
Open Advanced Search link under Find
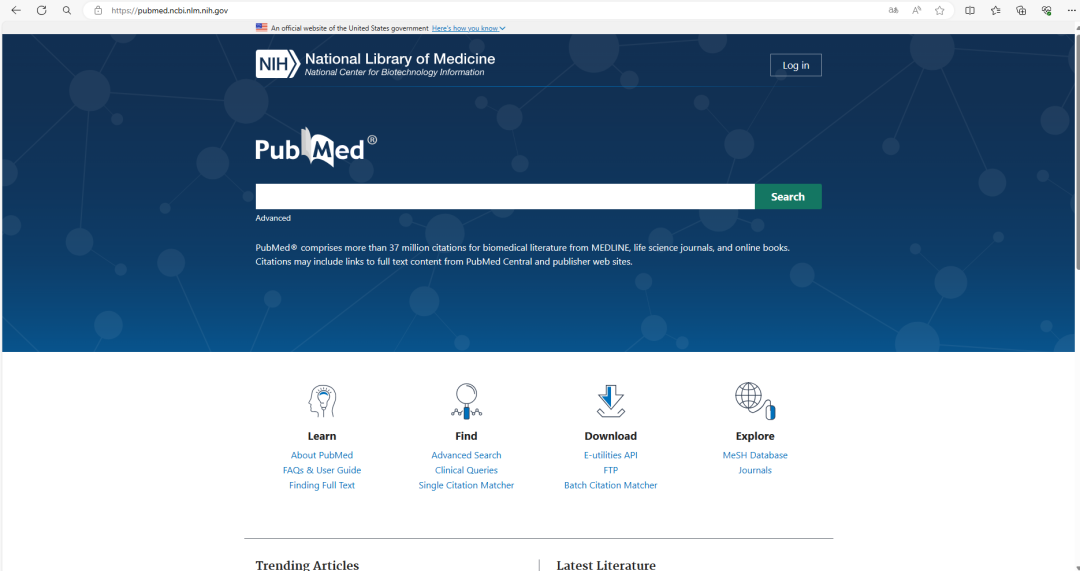point(466,455)
